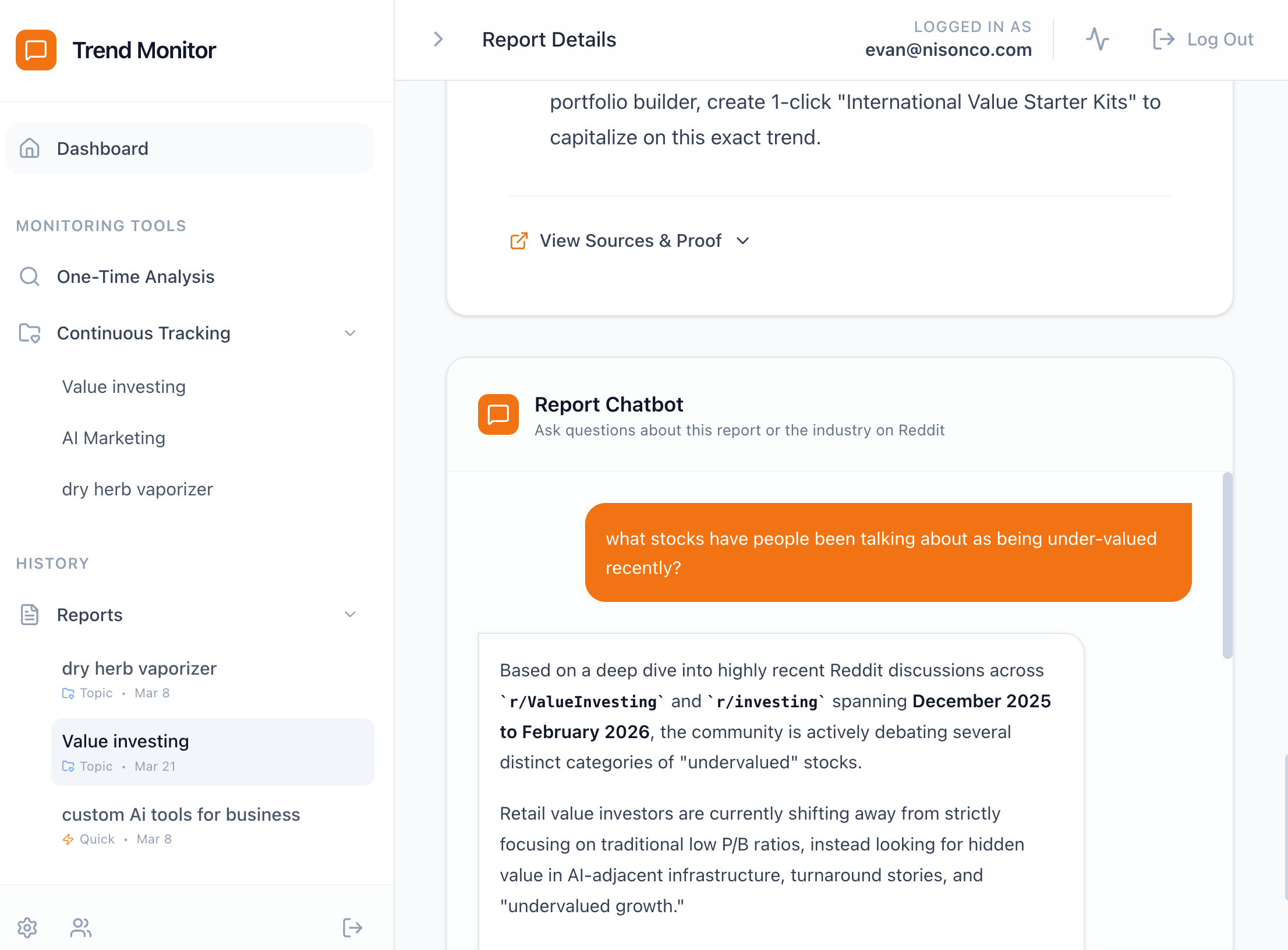
Task: Open the team users icon
Action: coord(81,928)
